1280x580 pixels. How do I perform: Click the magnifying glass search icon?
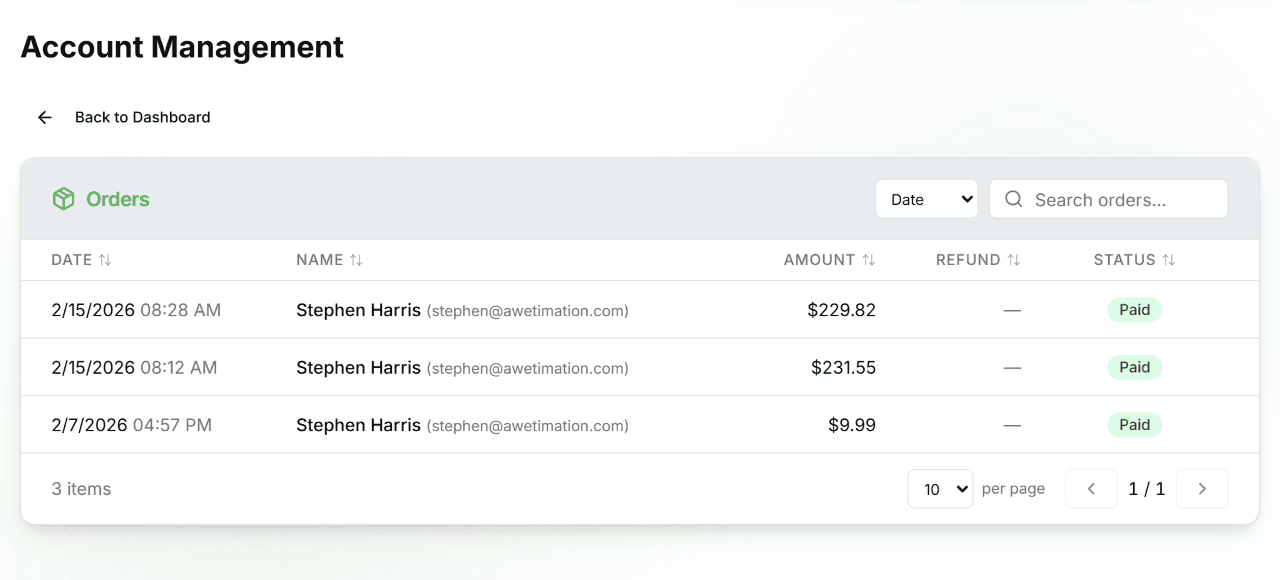click(1013, 199)
